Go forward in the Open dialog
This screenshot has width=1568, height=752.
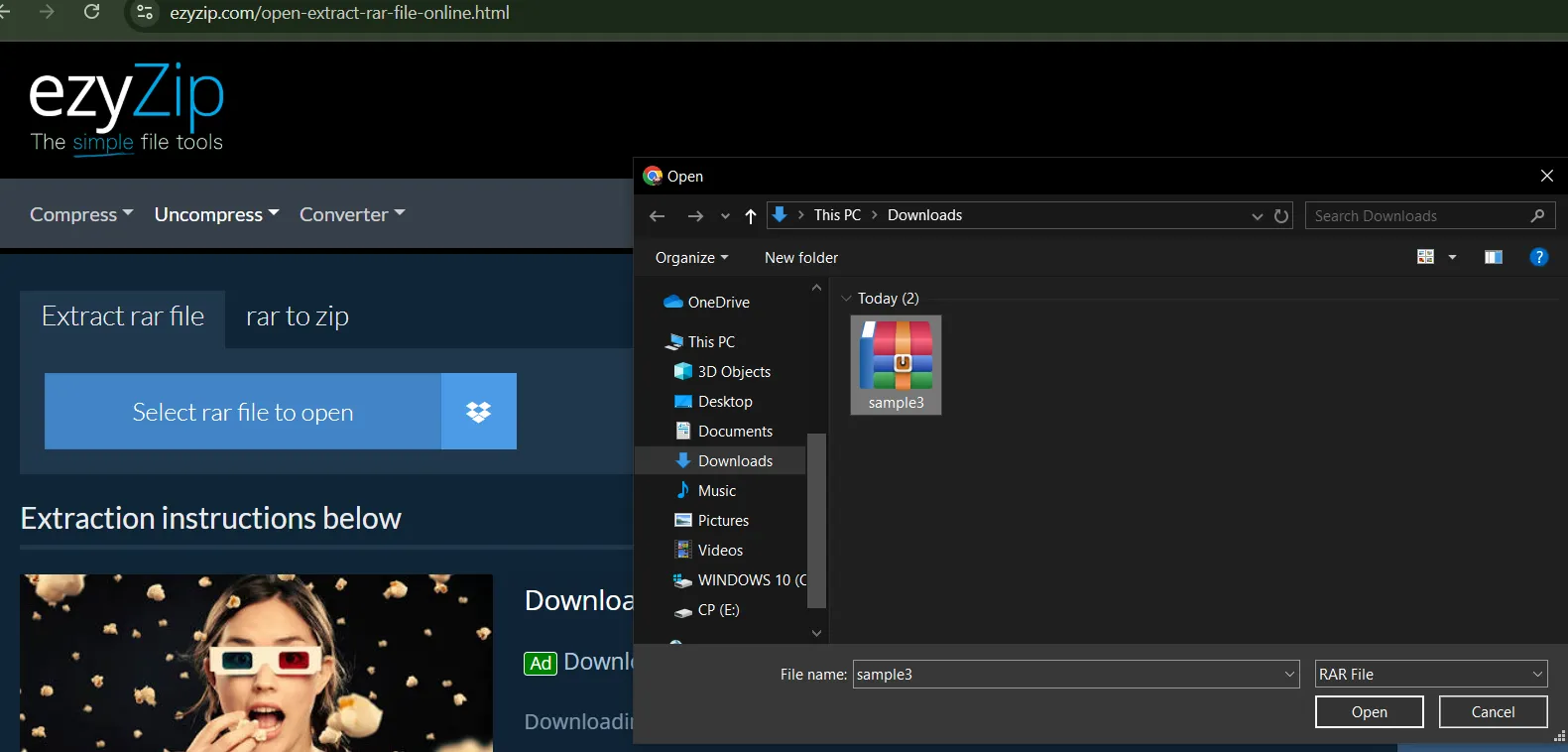(695, 215)
